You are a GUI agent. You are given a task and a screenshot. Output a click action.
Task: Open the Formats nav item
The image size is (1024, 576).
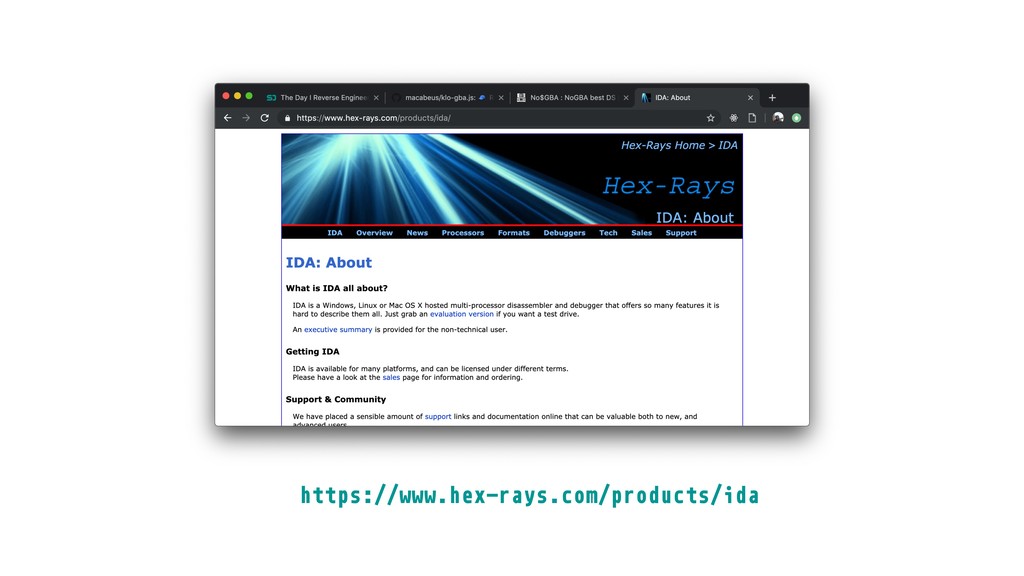coord(514,233)
